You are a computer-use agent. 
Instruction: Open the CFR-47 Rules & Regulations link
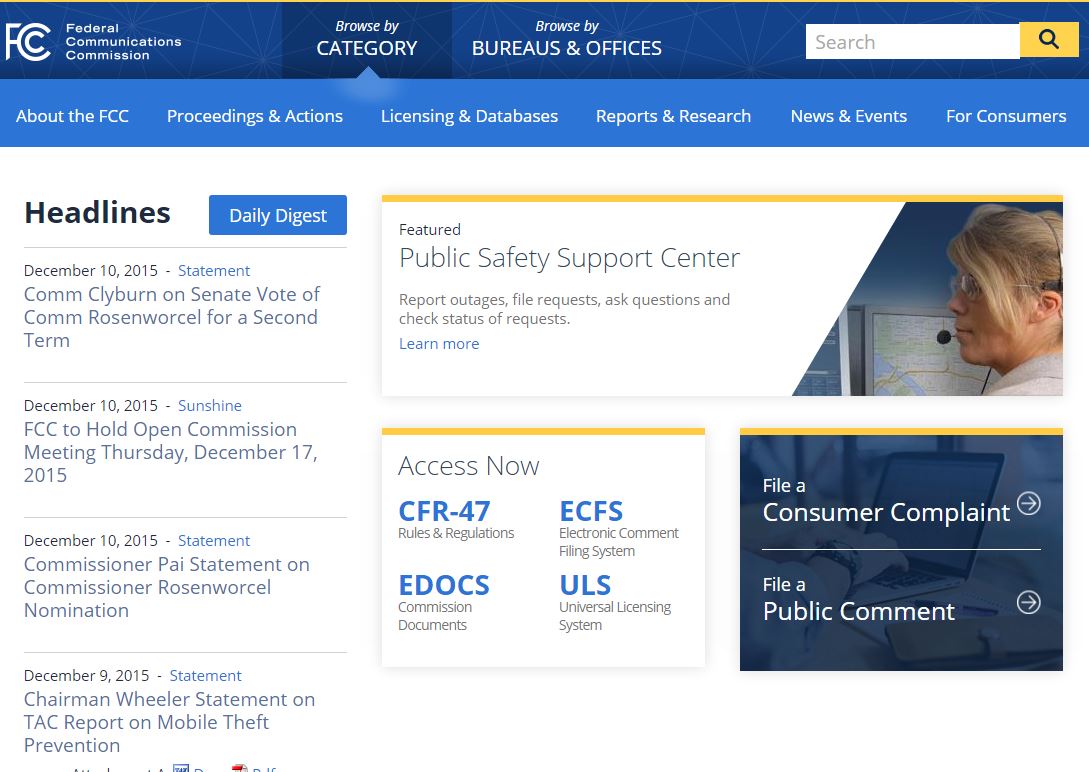click(x=444, y=511)
